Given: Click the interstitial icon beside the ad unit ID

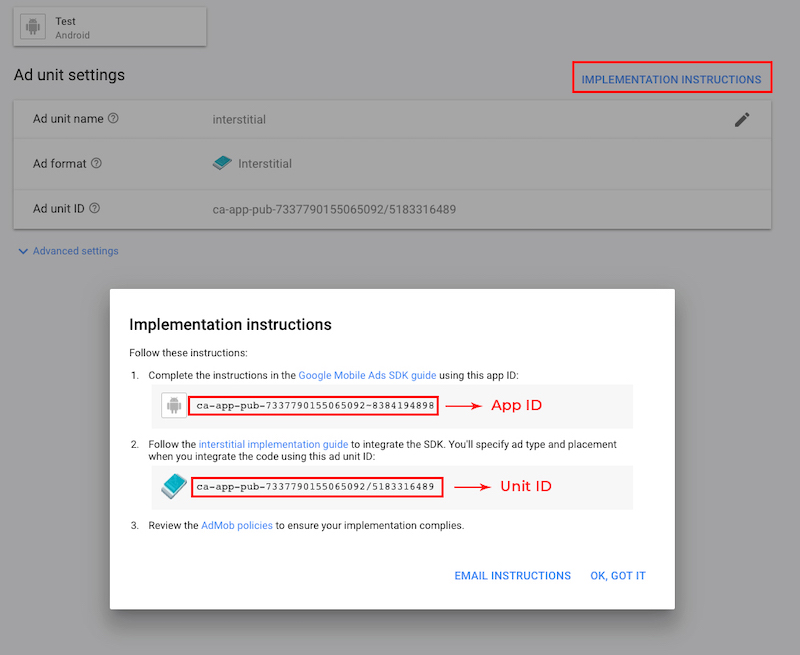Looking at the screenshot, I should point(174,486).
